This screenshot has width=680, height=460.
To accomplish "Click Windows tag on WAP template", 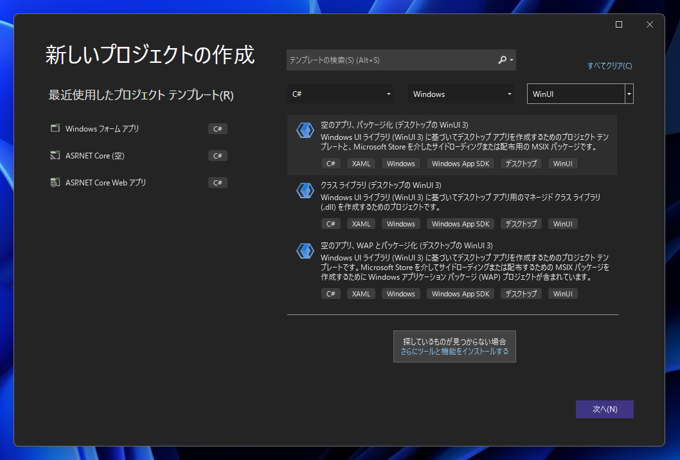I will (x=401, y=294).
